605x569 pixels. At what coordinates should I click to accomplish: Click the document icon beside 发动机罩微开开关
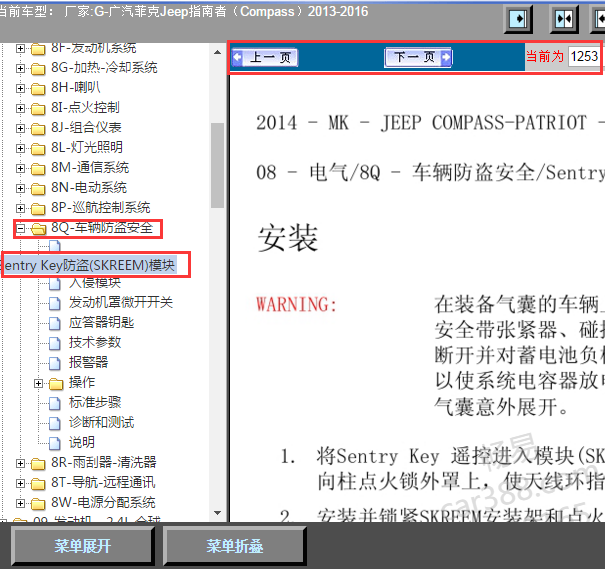[55, 304]
